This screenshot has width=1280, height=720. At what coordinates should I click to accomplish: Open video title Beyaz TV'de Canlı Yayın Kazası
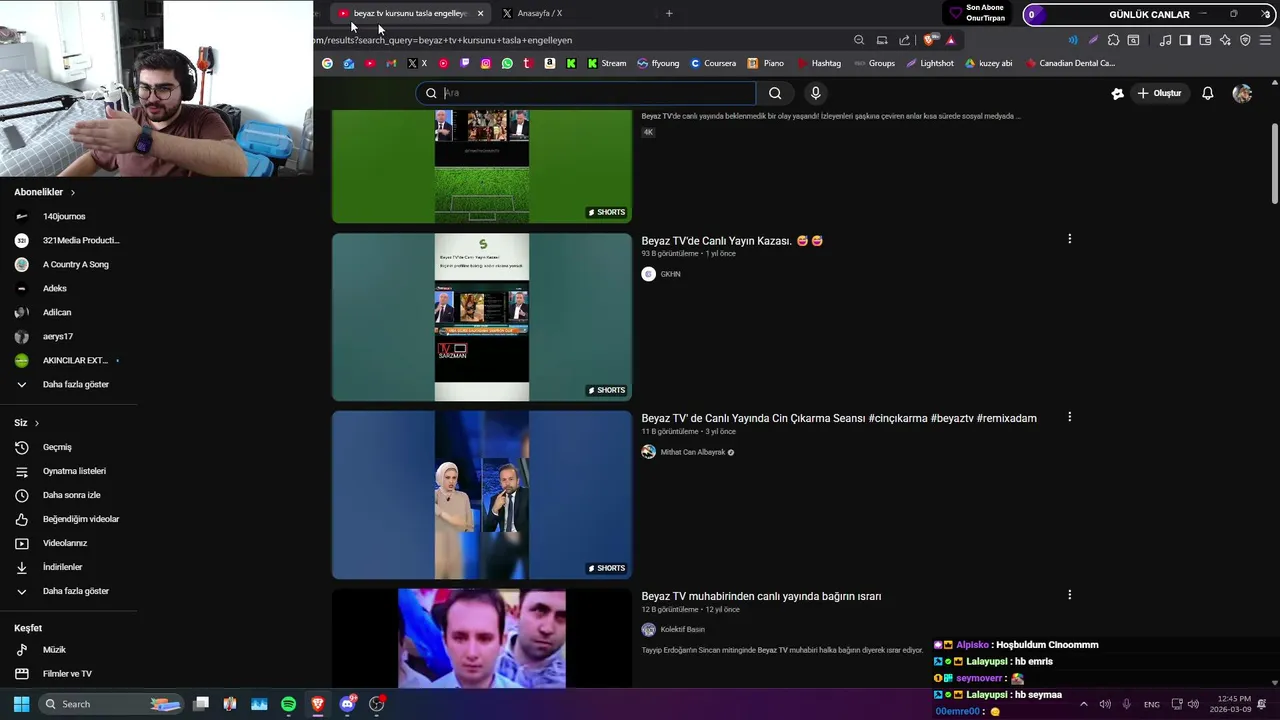point(732,241)
